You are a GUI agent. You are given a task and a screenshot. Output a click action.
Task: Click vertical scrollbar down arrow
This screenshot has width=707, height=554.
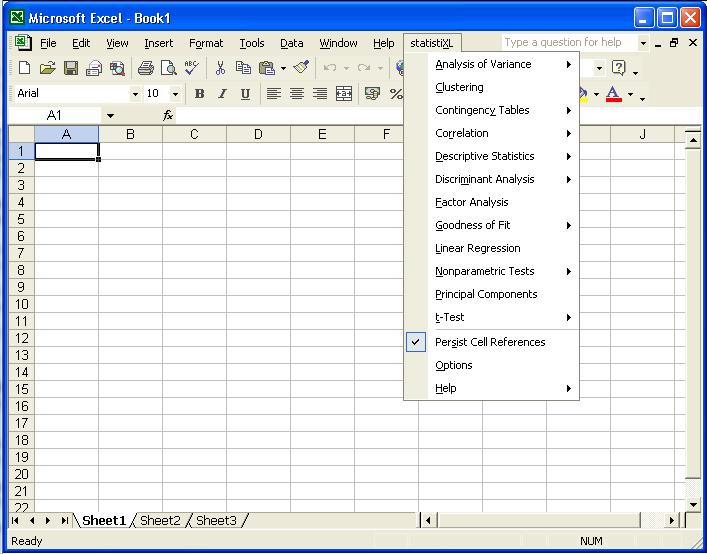tap(693, 504)
